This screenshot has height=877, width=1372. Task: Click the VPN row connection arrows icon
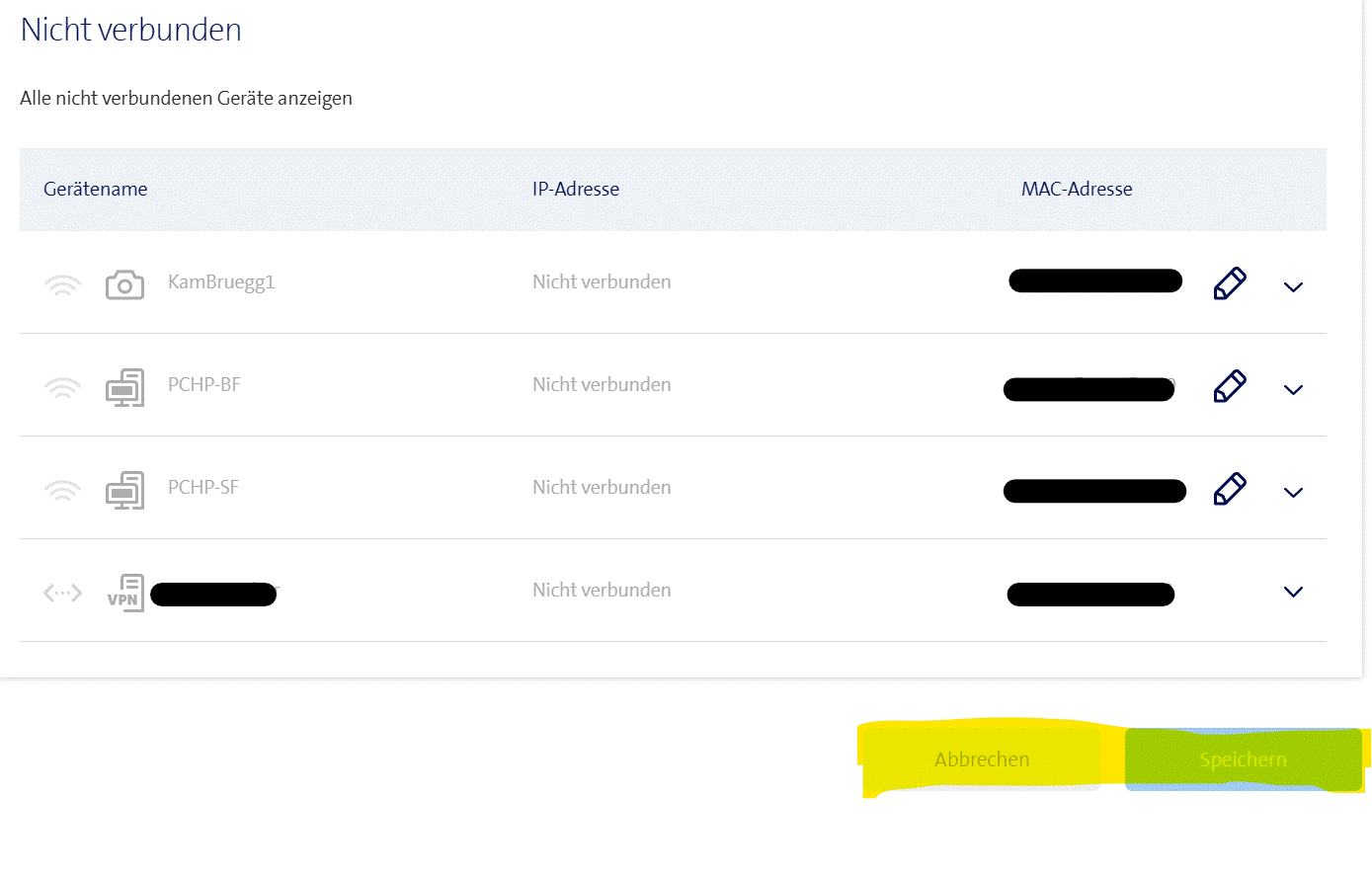[x=62, y=593]
